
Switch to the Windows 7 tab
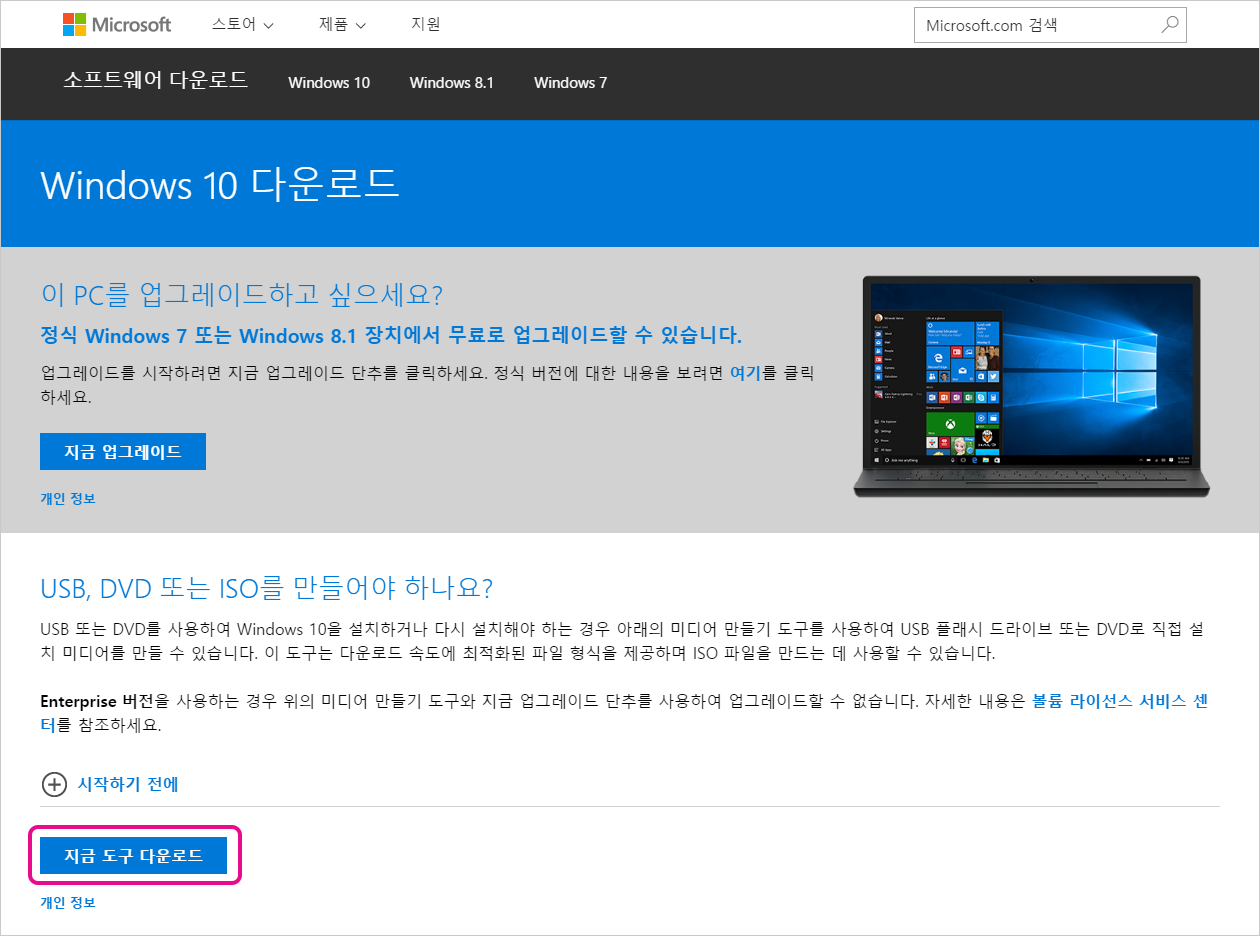(x=570, y=83)
